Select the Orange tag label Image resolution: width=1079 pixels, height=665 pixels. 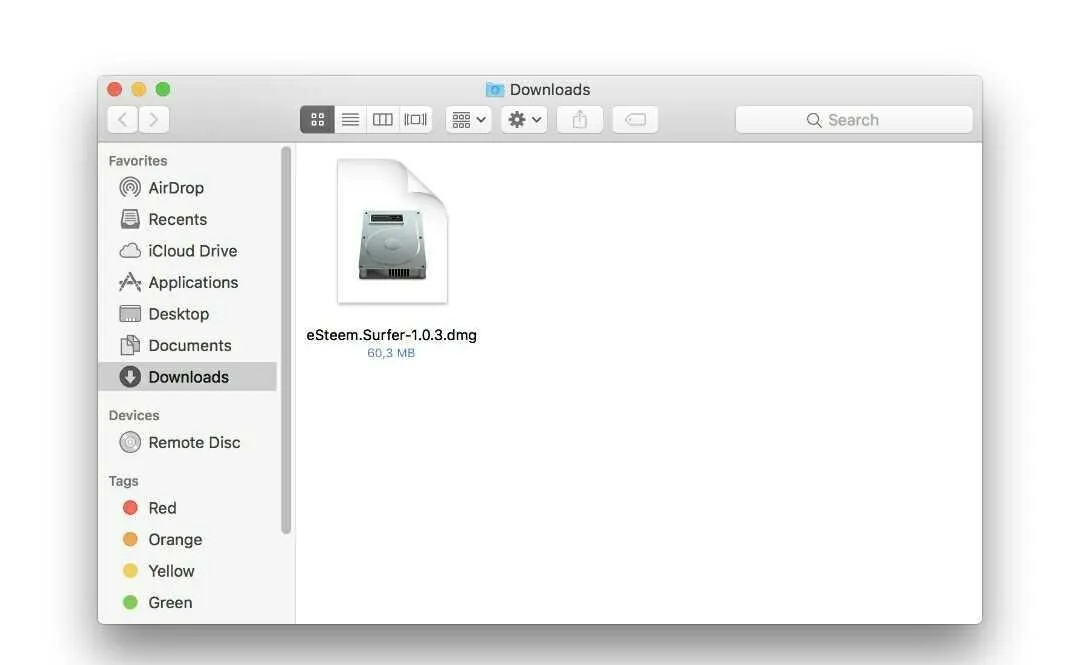[175, 540]
